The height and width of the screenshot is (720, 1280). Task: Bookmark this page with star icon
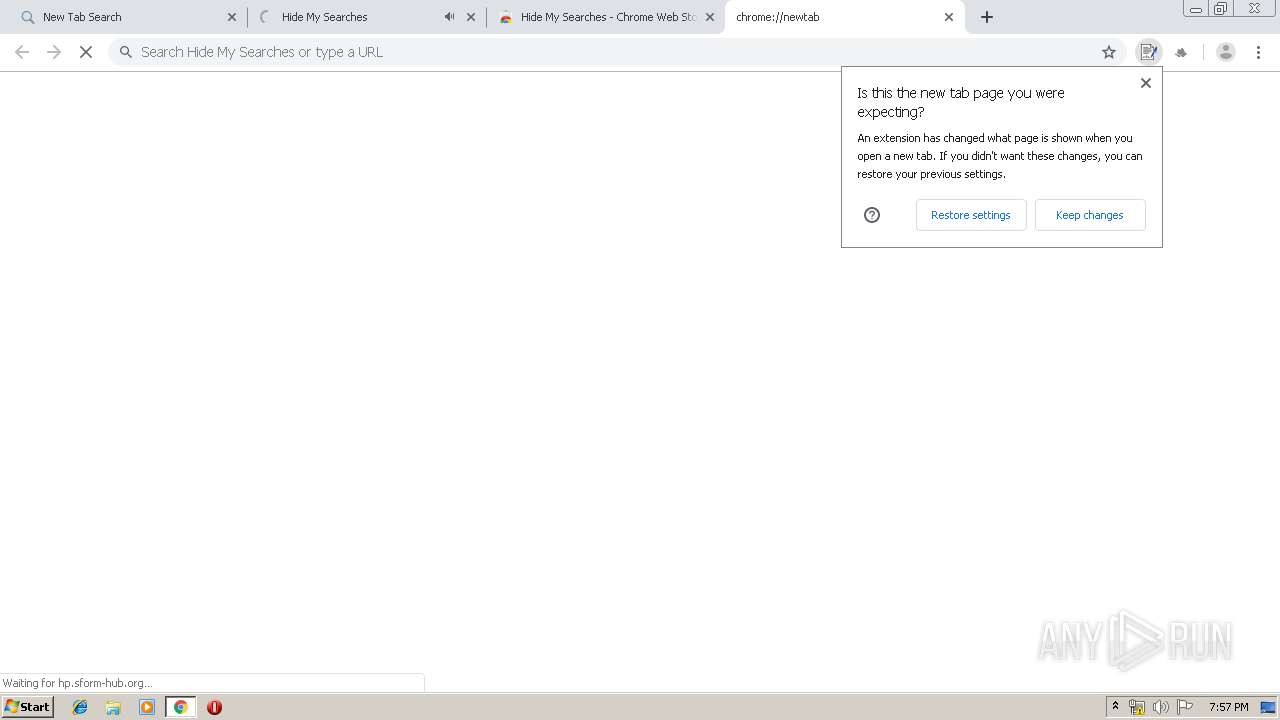pos(1109,52)
